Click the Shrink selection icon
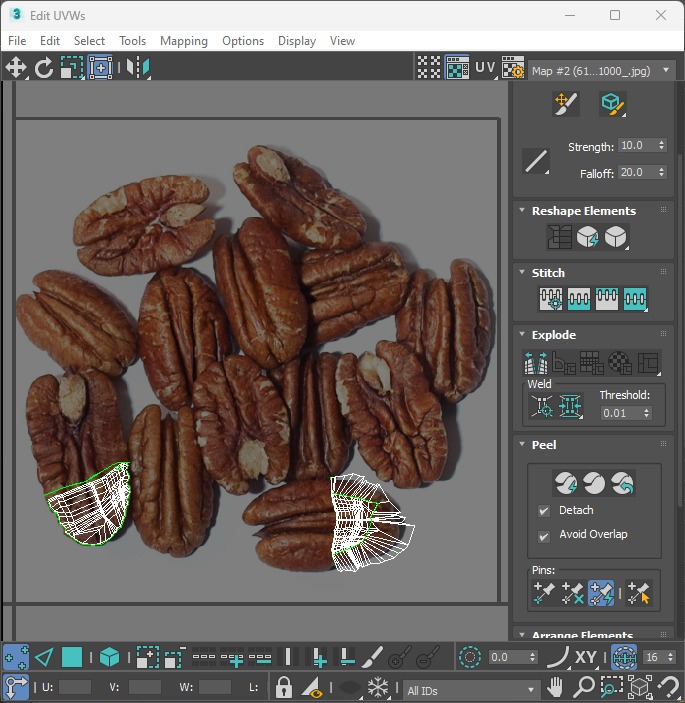 point(175,658)
